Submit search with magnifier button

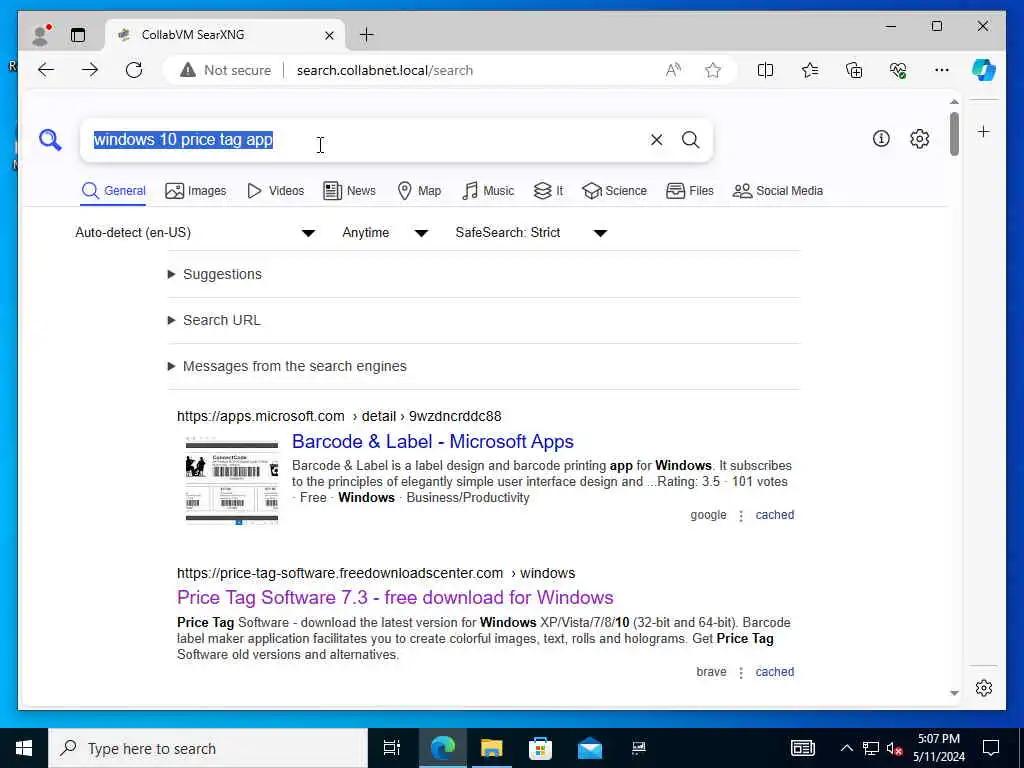click(690, 140)
